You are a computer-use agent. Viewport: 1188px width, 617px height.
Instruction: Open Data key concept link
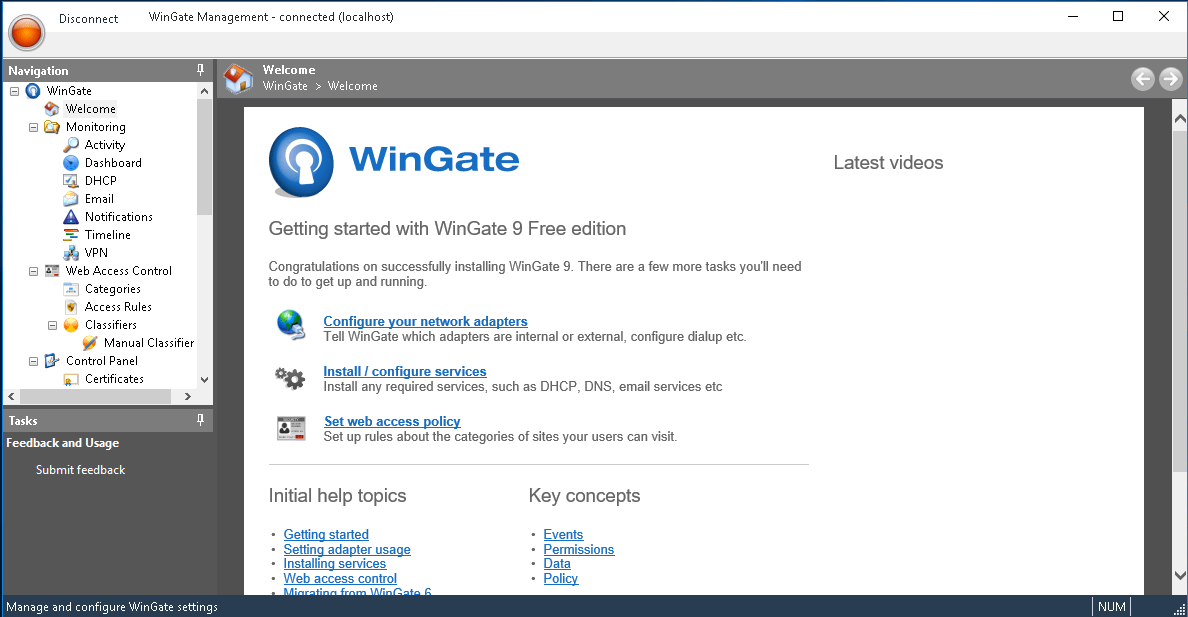click(557, 563)
